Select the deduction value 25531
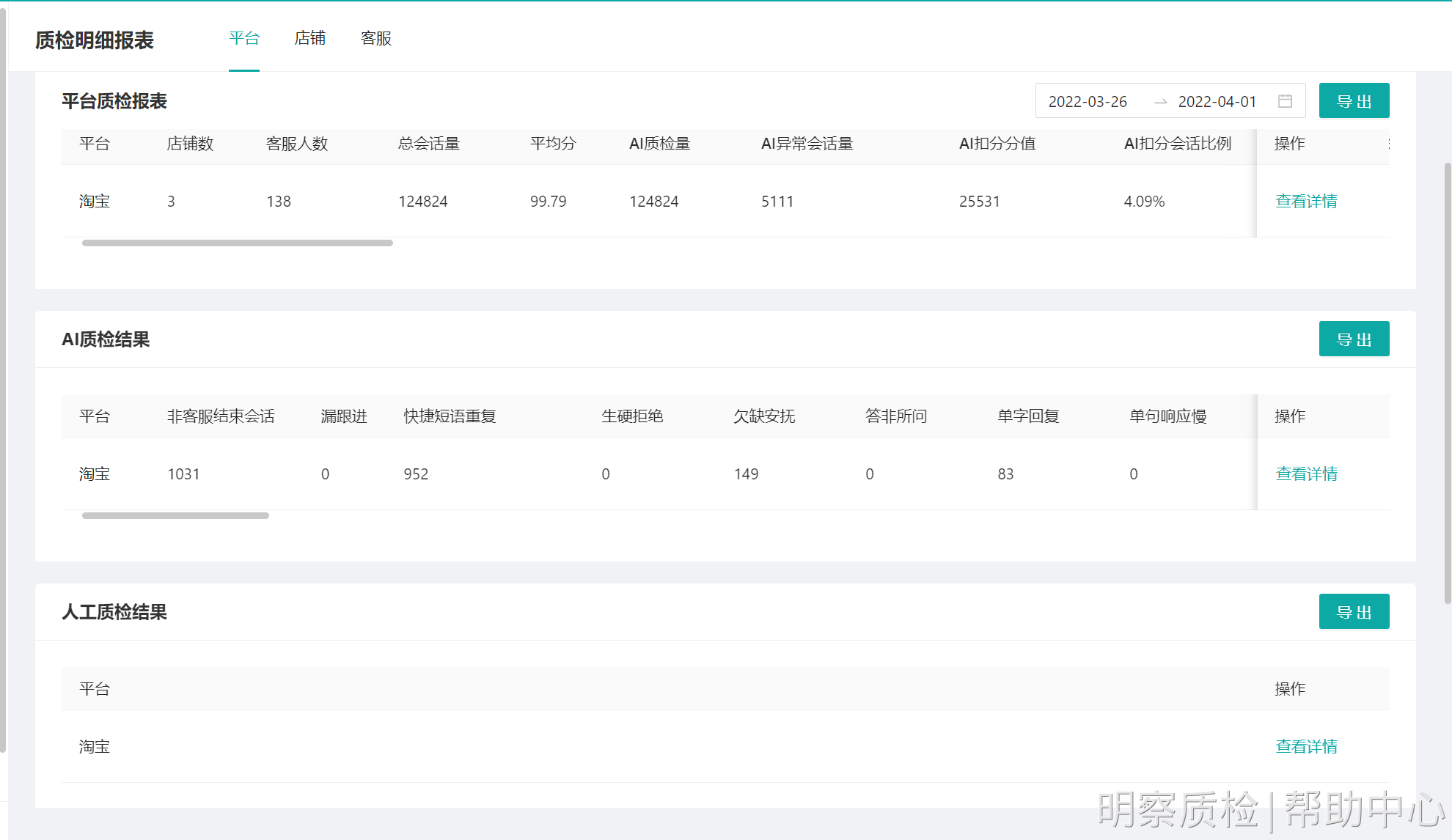 pos(980,202)
